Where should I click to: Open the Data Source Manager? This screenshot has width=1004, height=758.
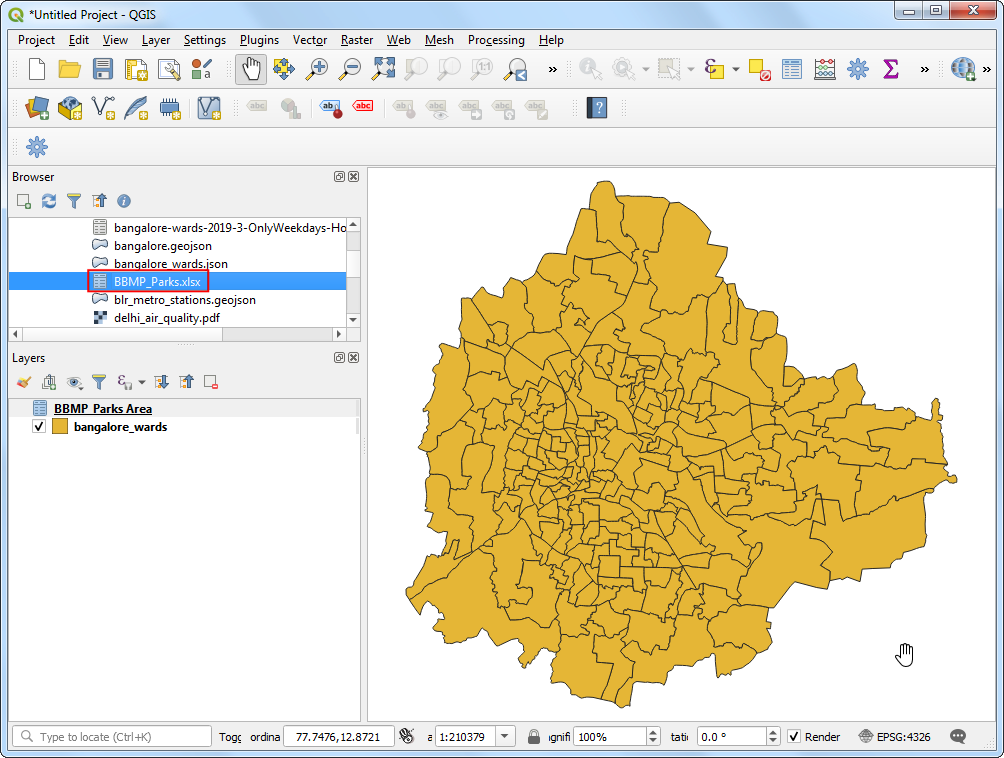pyautogui.click(x=36, y=107)
